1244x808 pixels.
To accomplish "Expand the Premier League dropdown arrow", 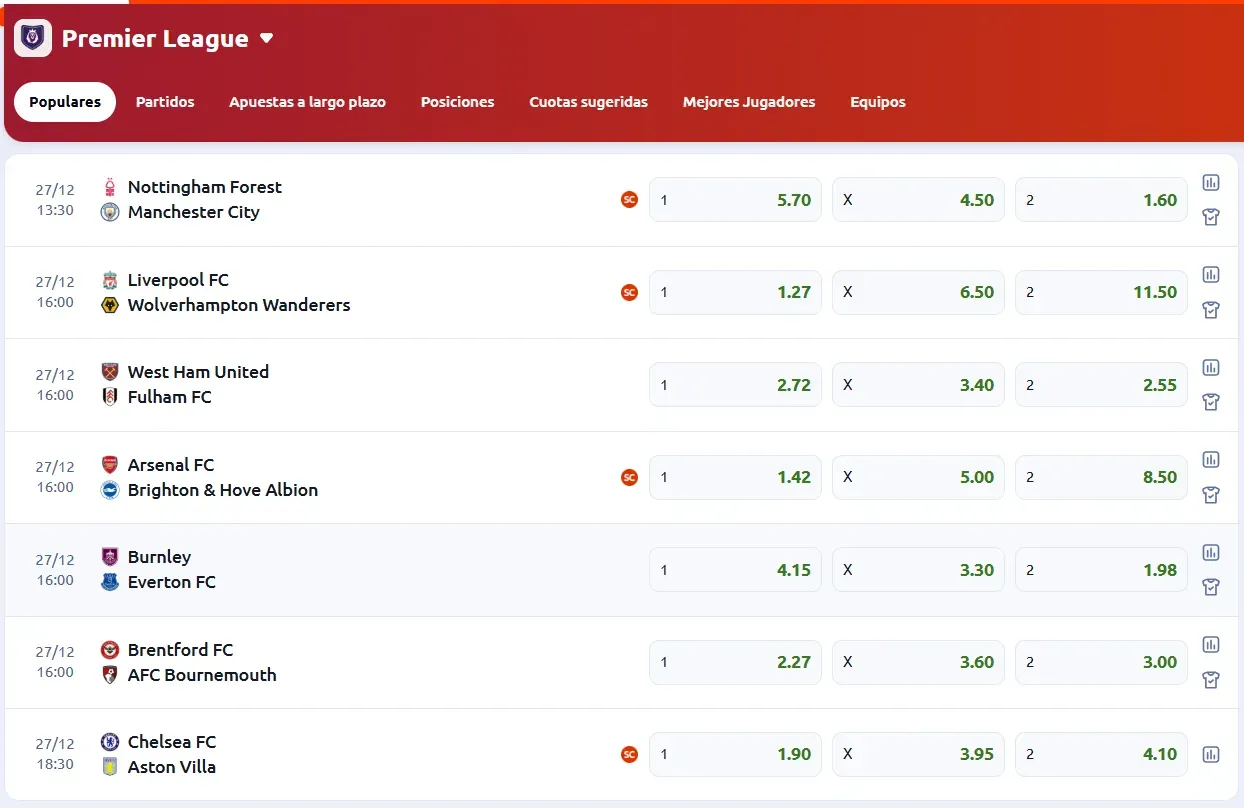I will tap(266, 39).
